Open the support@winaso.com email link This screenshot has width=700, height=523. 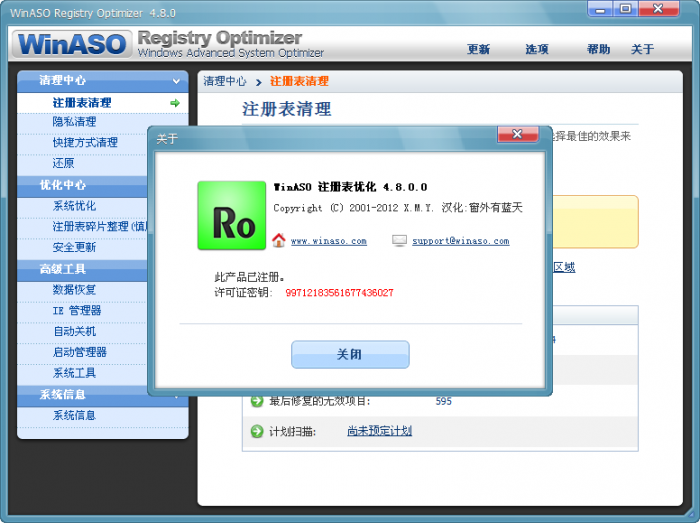461,241
